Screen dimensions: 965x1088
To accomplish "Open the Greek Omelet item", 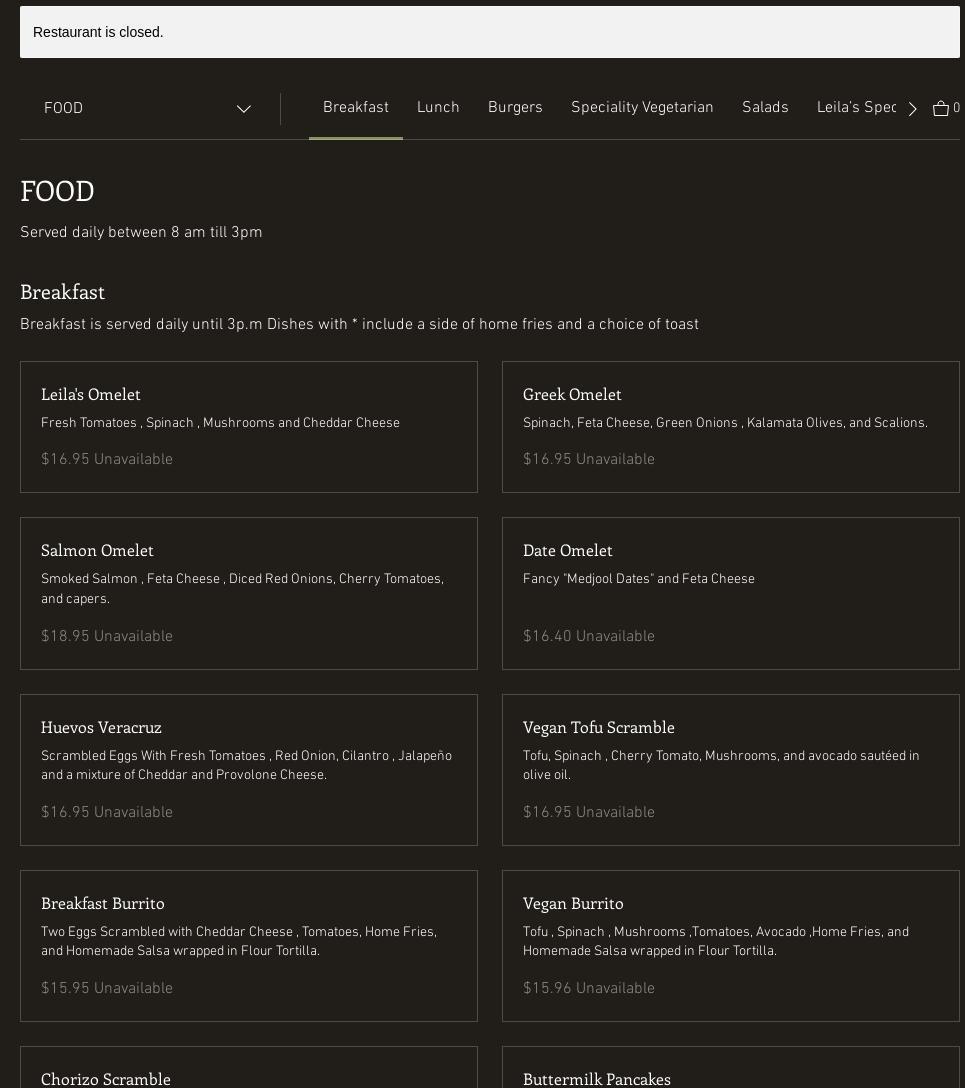I will (x=731, y=427).
